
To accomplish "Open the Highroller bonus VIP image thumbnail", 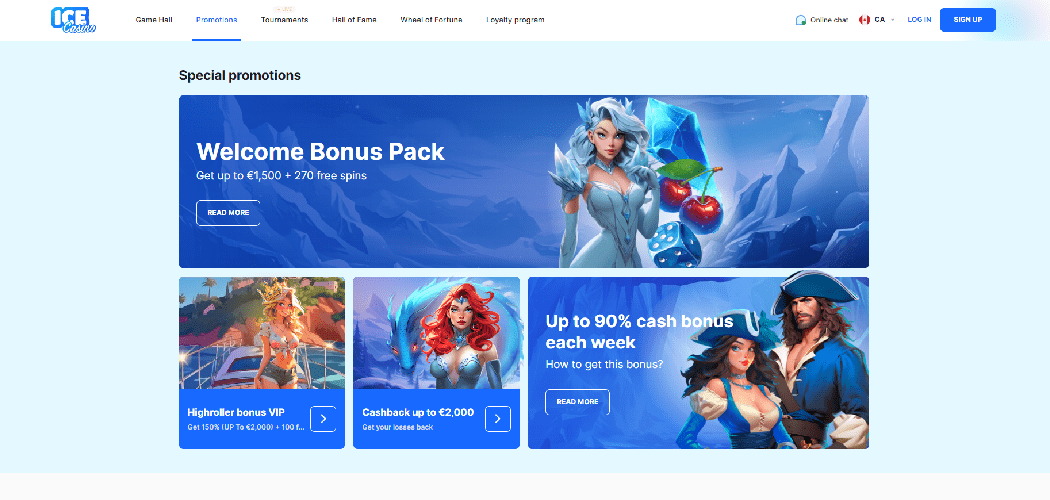I will 262,333.
